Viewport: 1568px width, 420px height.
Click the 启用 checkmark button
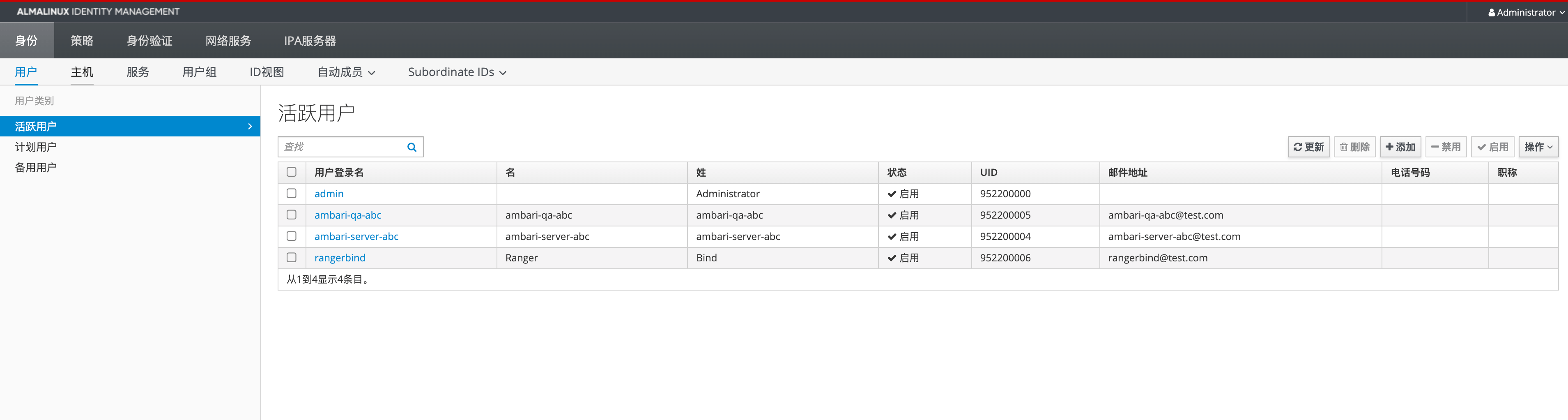click(1492, 147)
